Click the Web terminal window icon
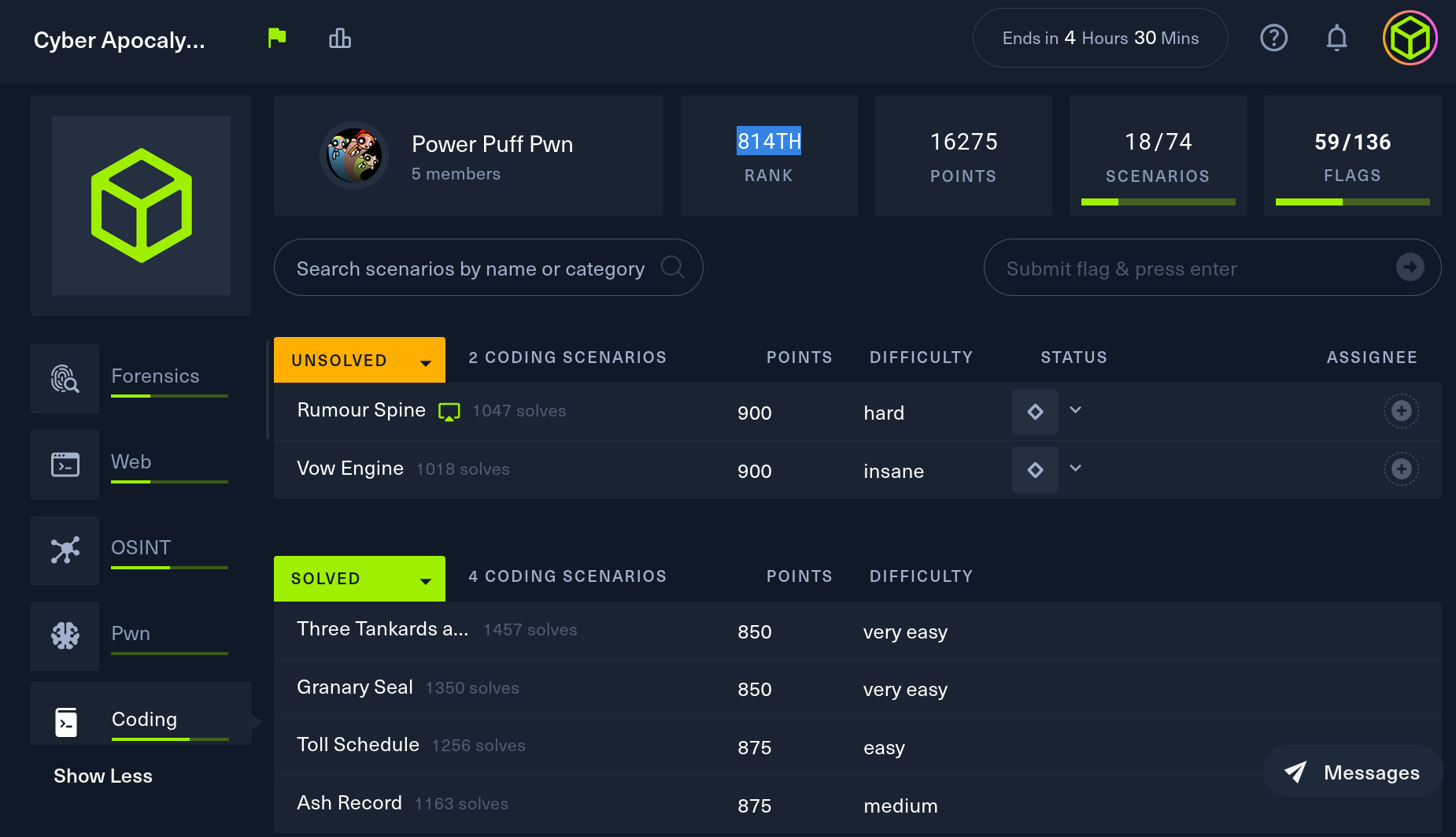 [65, 465]
